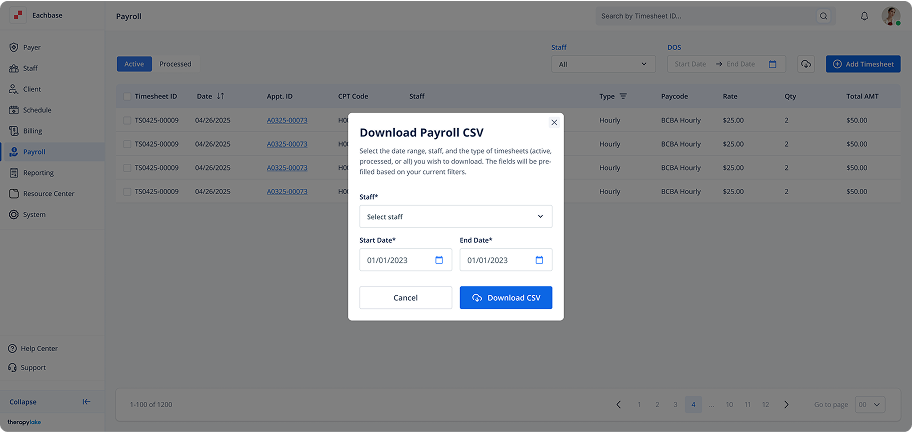The height and width of the screenshot is (432, 912).
Task: Toggle the select-all checkbox in table header
Action: pos(126,96)
